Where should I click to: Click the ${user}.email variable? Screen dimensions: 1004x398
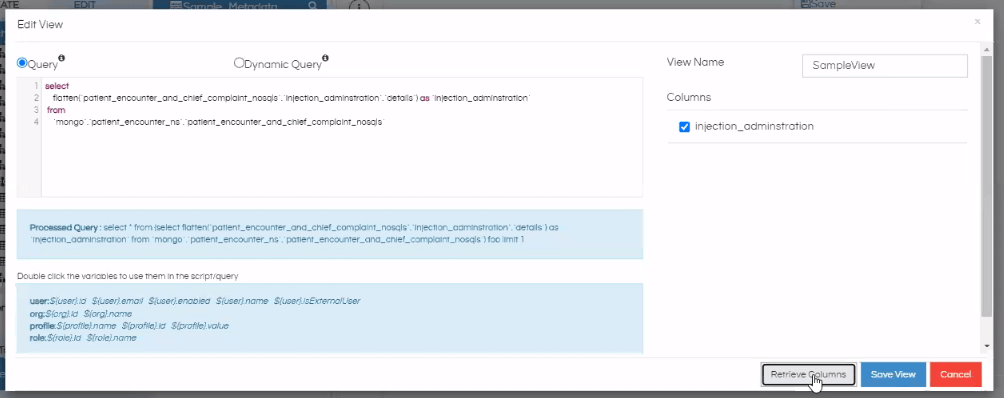117,301
